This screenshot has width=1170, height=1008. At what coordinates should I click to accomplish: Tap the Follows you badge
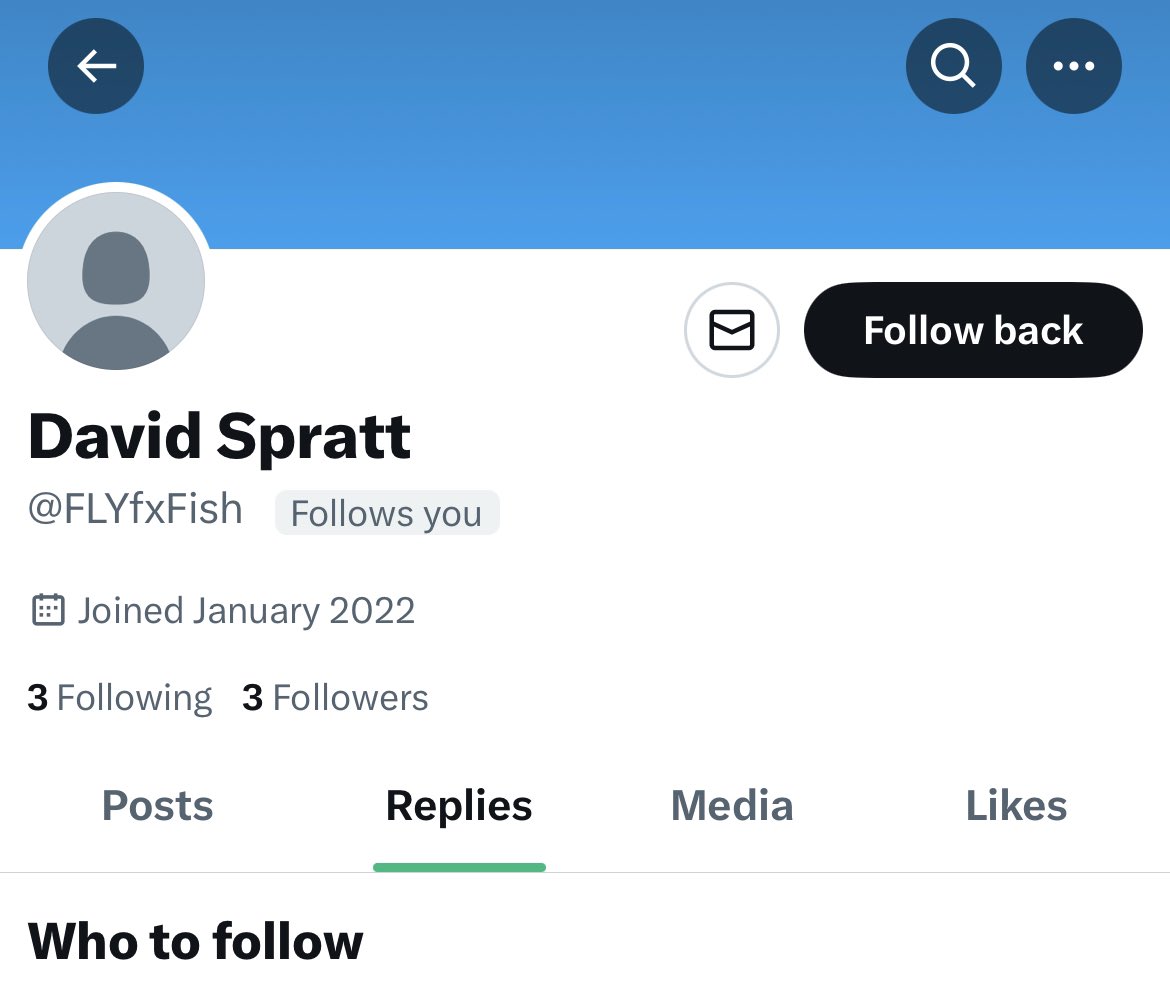point(386,513)
